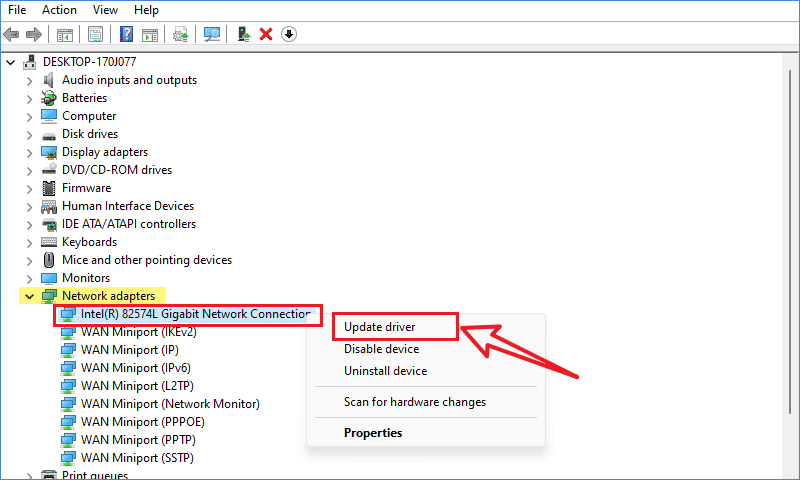Image resolution: width=800 pixels, height=480 pixels.
Task: Select the DVD/CD-ROM drives icon
Action: pyautogui.click(x=49, y=169)
